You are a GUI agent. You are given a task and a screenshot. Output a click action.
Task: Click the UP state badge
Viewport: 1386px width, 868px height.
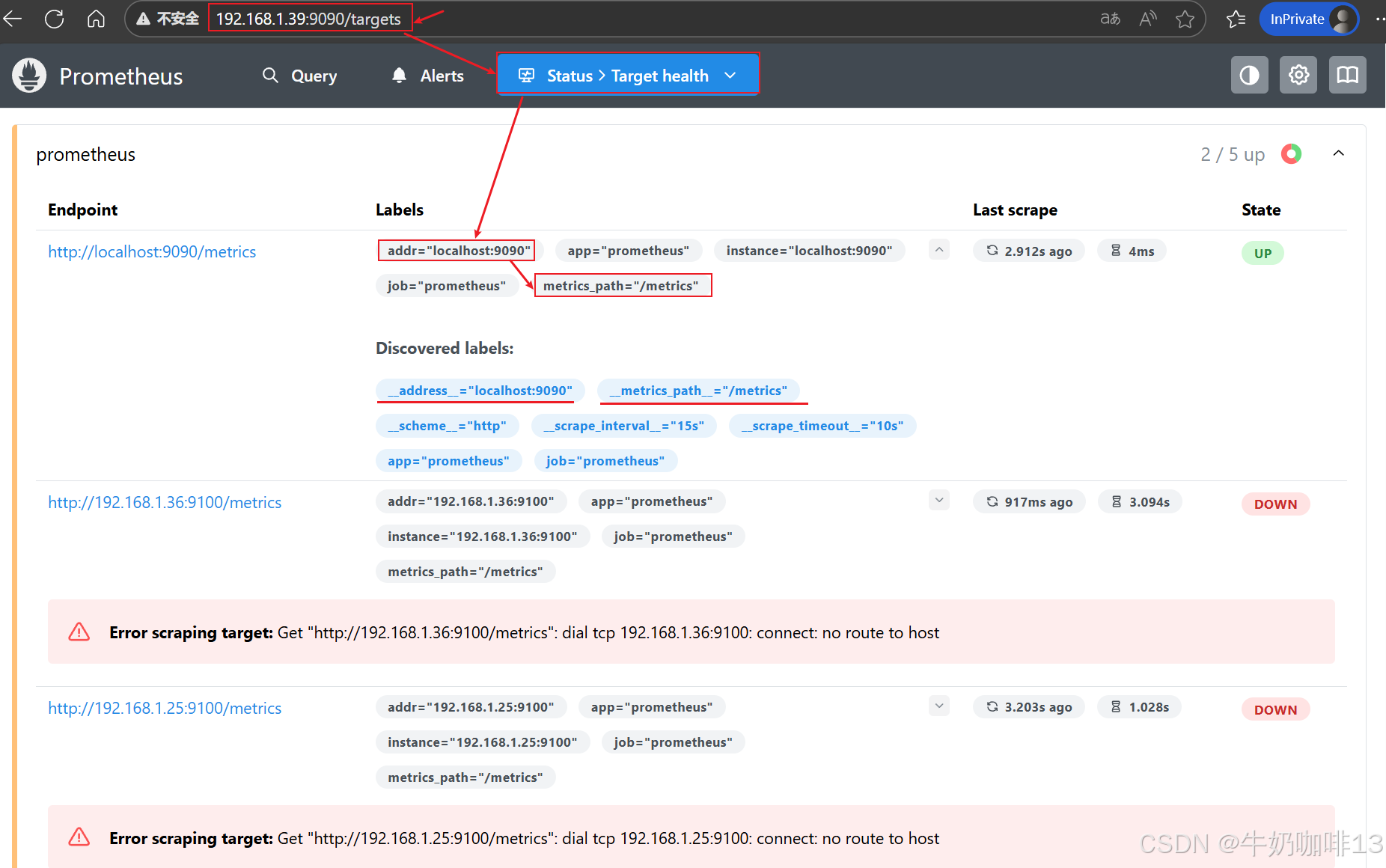(1263, 254)
